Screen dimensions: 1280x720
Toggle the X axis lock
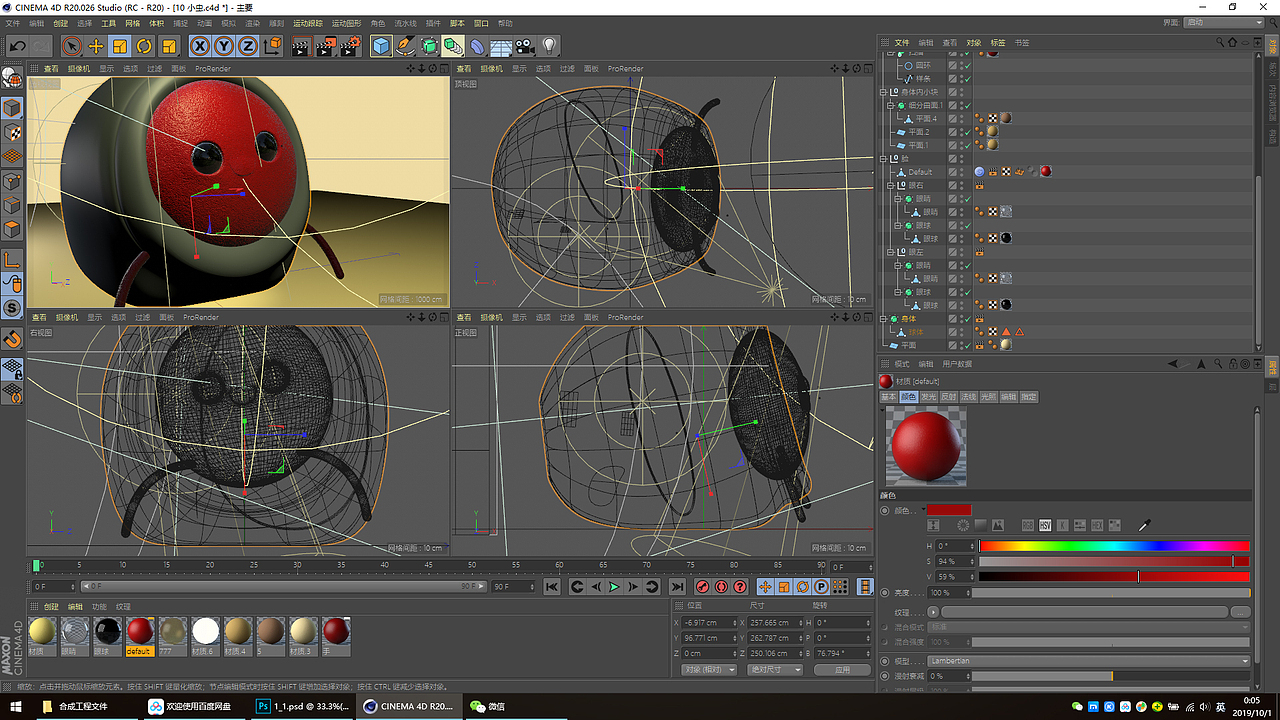pos(200,46)
